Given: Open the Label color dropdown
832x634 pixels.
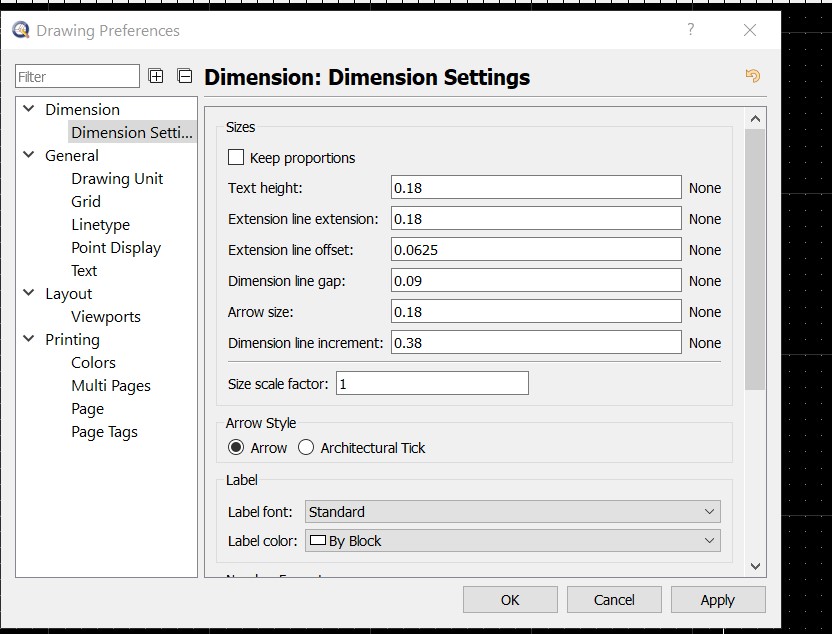Looking at the screenshot, I should (513, 541).
